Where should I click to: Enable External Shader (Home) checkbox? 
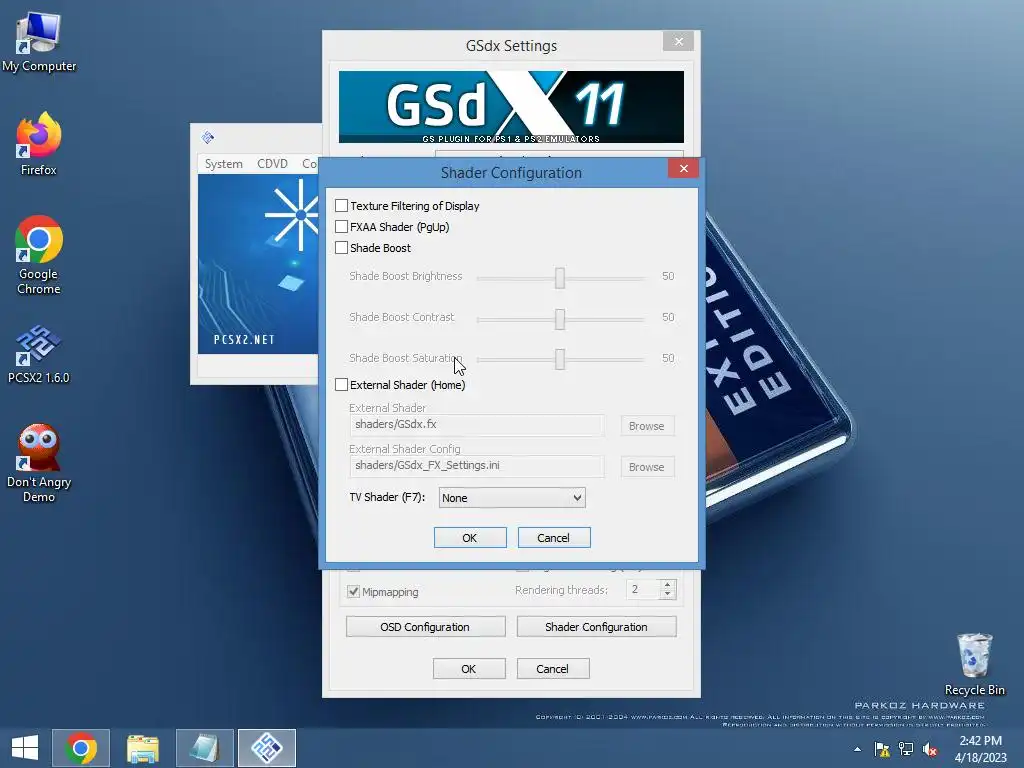pyautogui.click(x=342, y=385)
